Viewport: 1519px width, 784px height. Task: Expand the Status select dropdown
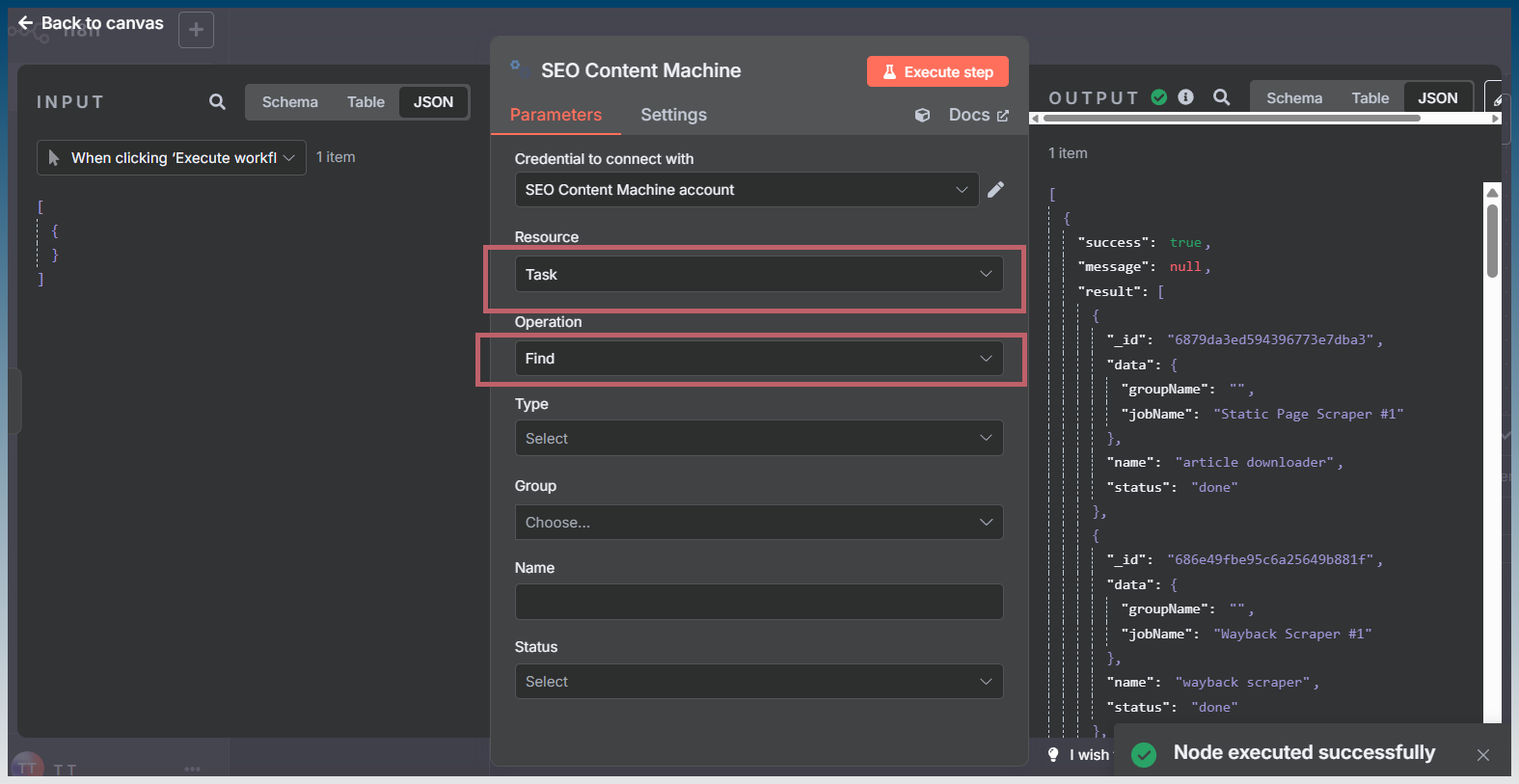pos(759,682)
